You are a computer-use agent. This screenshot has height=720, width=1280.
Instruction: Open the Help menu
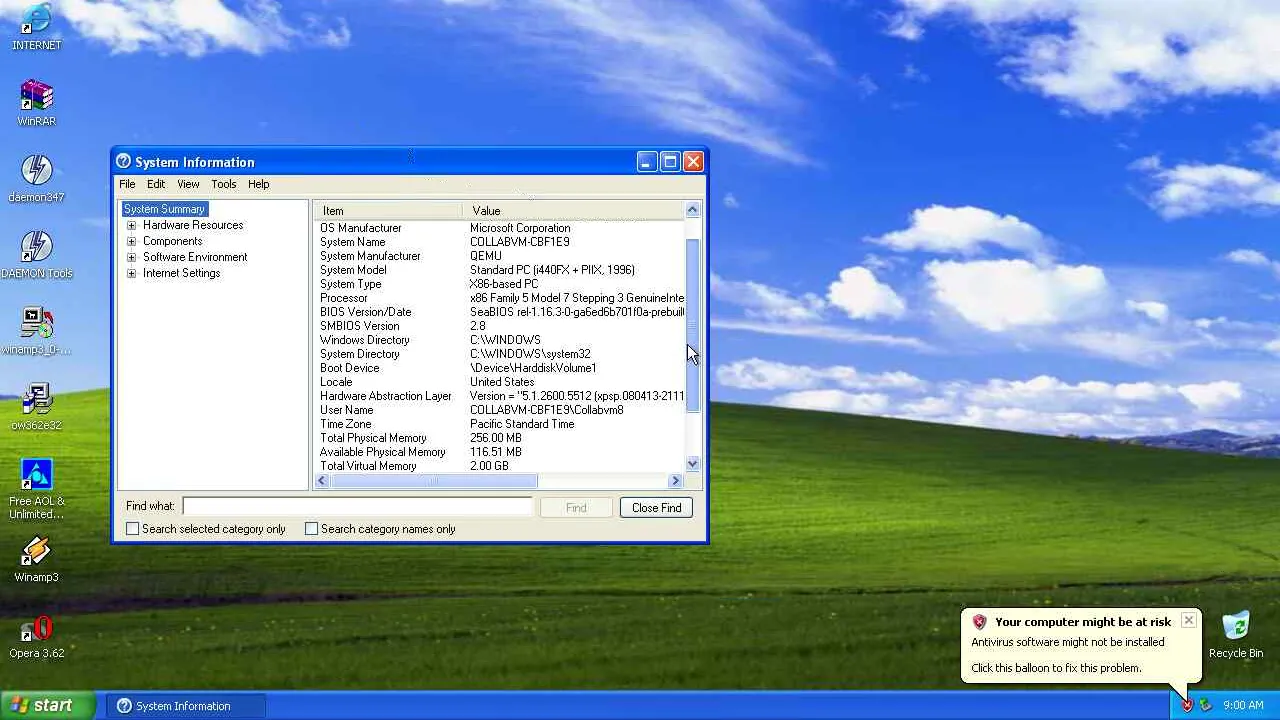pyautogui.click(x=259, y=184)
